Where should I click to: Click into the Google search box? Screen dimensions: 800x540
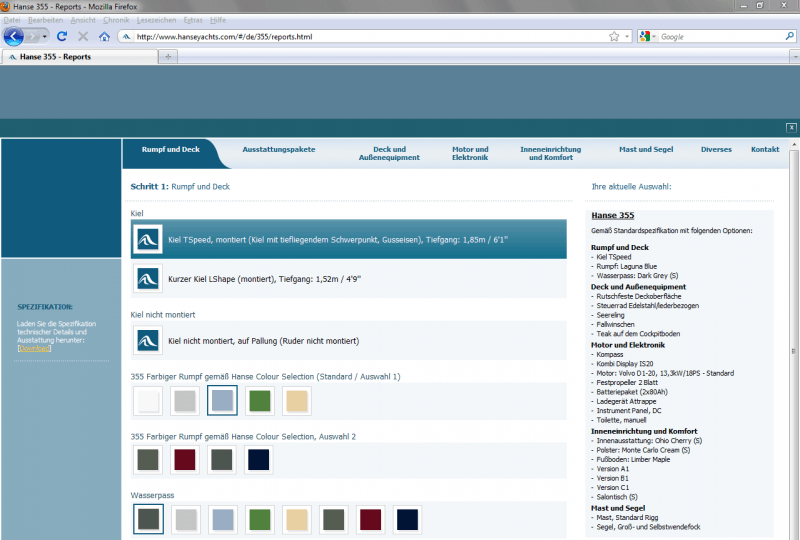[720, 37]
